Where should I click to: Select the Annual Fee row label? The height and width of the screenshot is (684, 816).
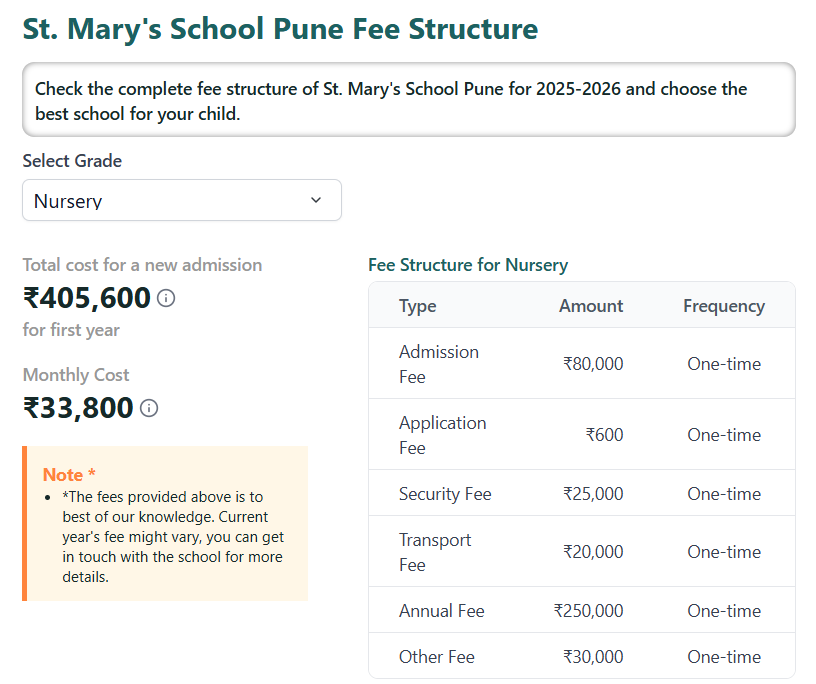point(441,611)
